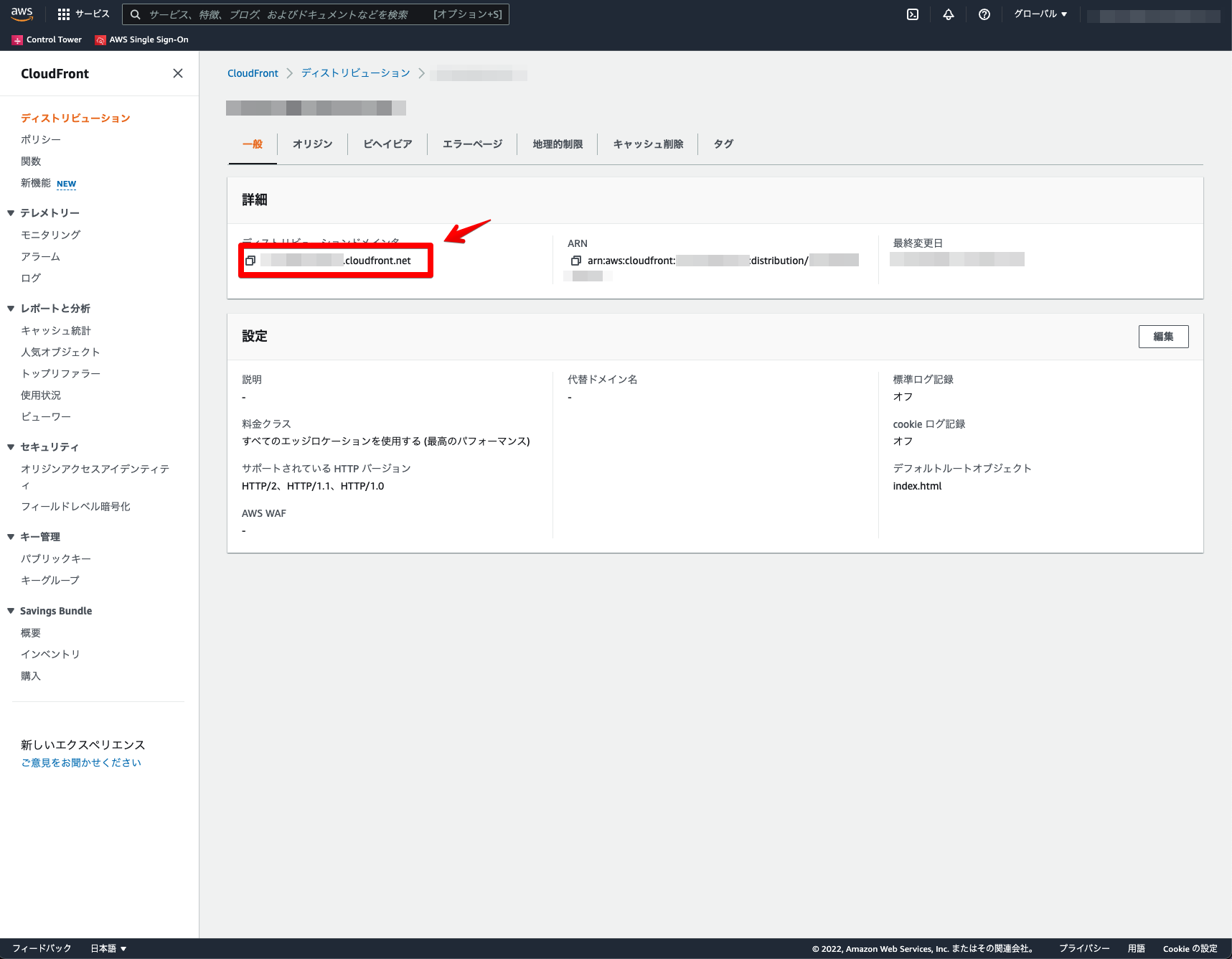This screenshot has height=959, width=1232.
Task: Switch to the 一般 tab
Action: pos(253,144)
